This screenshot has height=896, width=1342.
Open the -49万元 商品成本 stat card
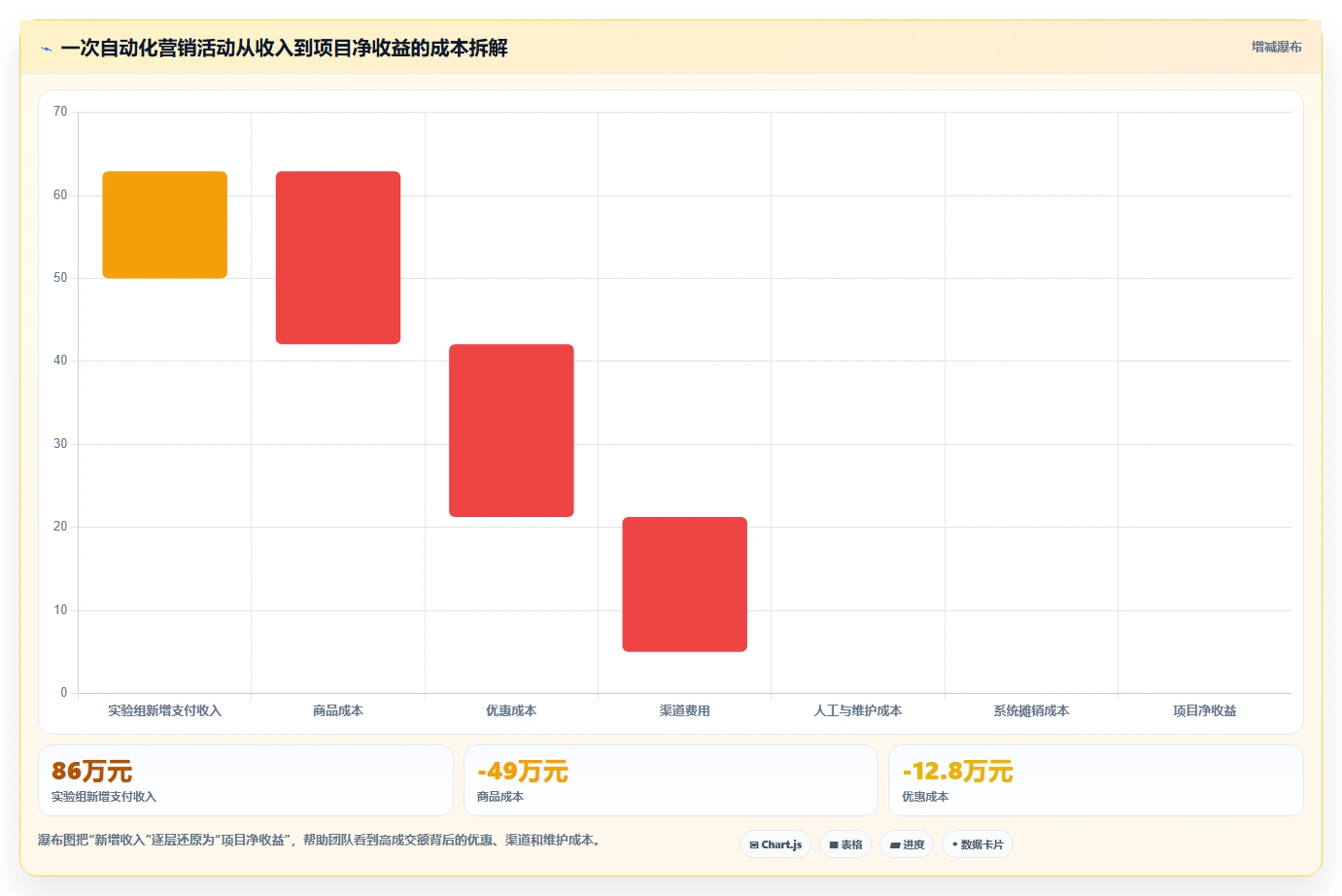pos(671,780)
